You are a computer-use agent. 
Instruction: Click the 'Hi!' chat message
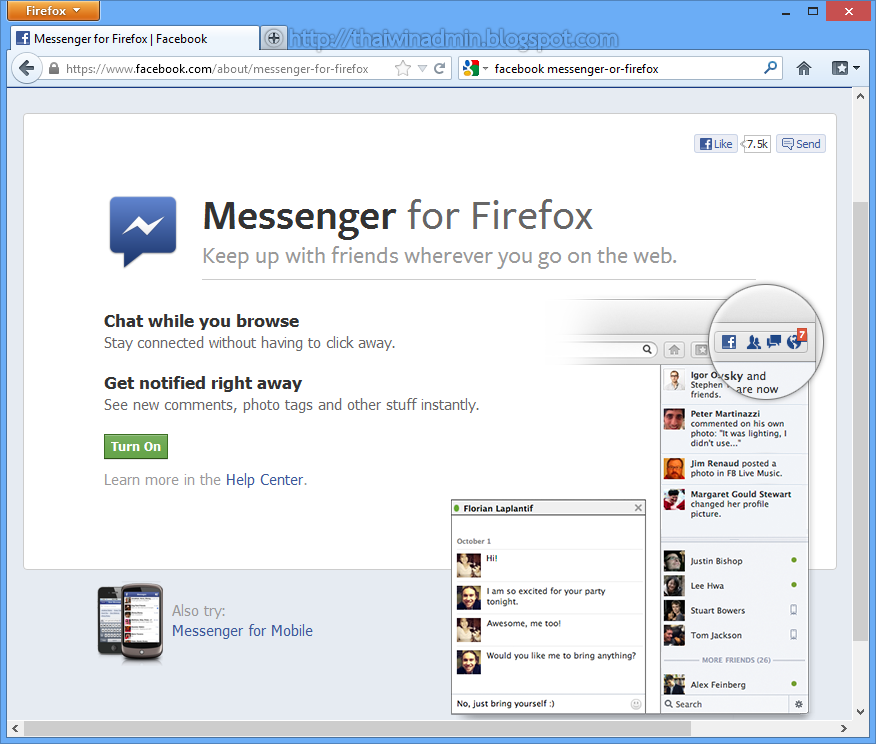[x=492, y=558]
